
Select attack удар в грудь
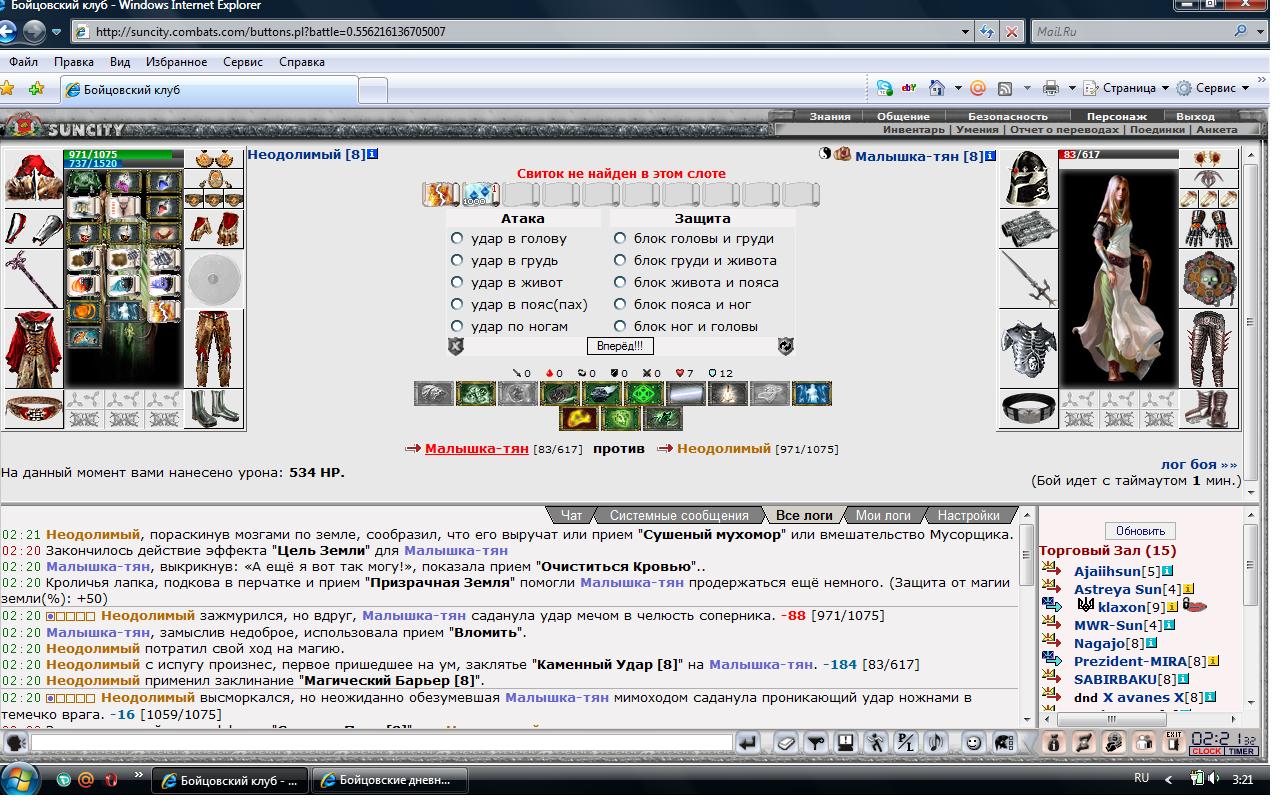[457, 260]
